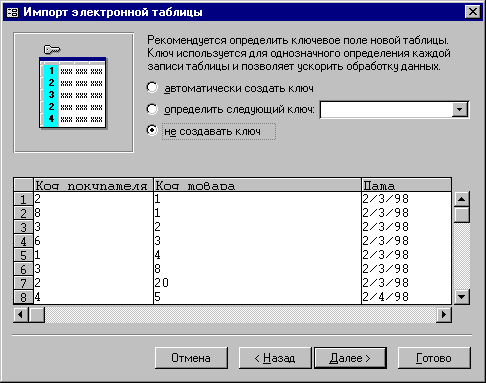Click the date cell 2/4/98
Screen dimensions: 486x383
tap(407, 297)
